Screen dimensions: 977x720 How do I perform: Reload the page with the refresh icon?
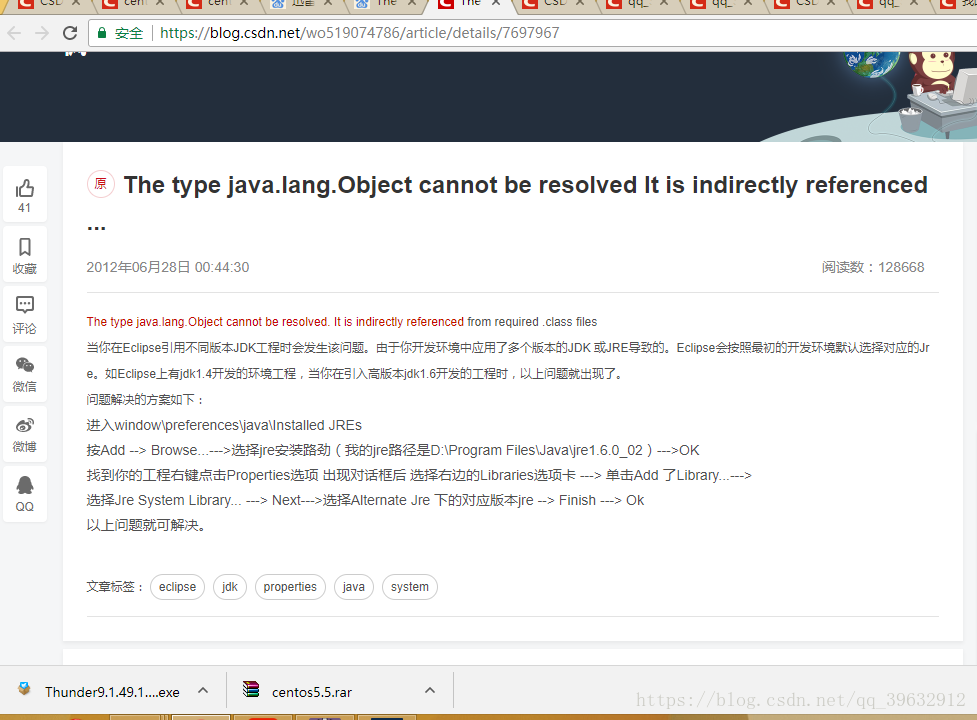point(70,33)
